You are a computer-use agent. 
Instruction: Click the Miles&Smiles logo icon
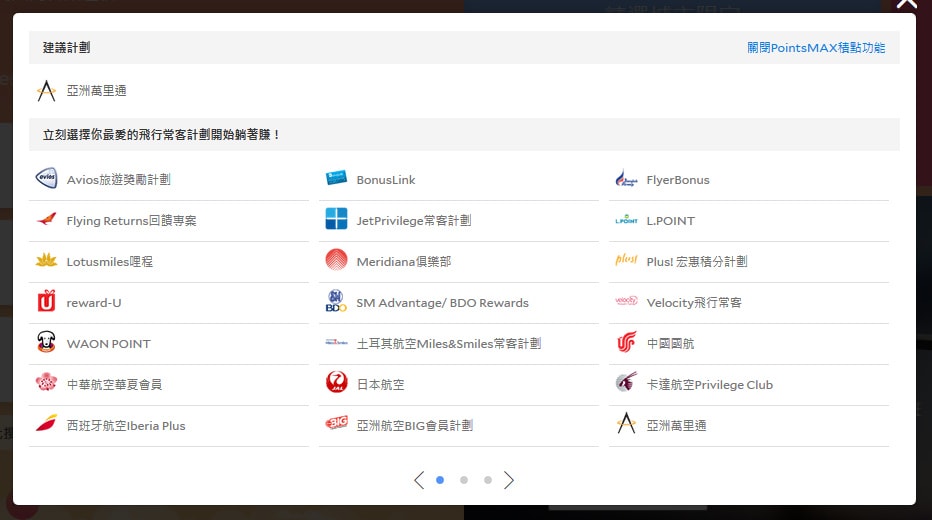(336, 342)
